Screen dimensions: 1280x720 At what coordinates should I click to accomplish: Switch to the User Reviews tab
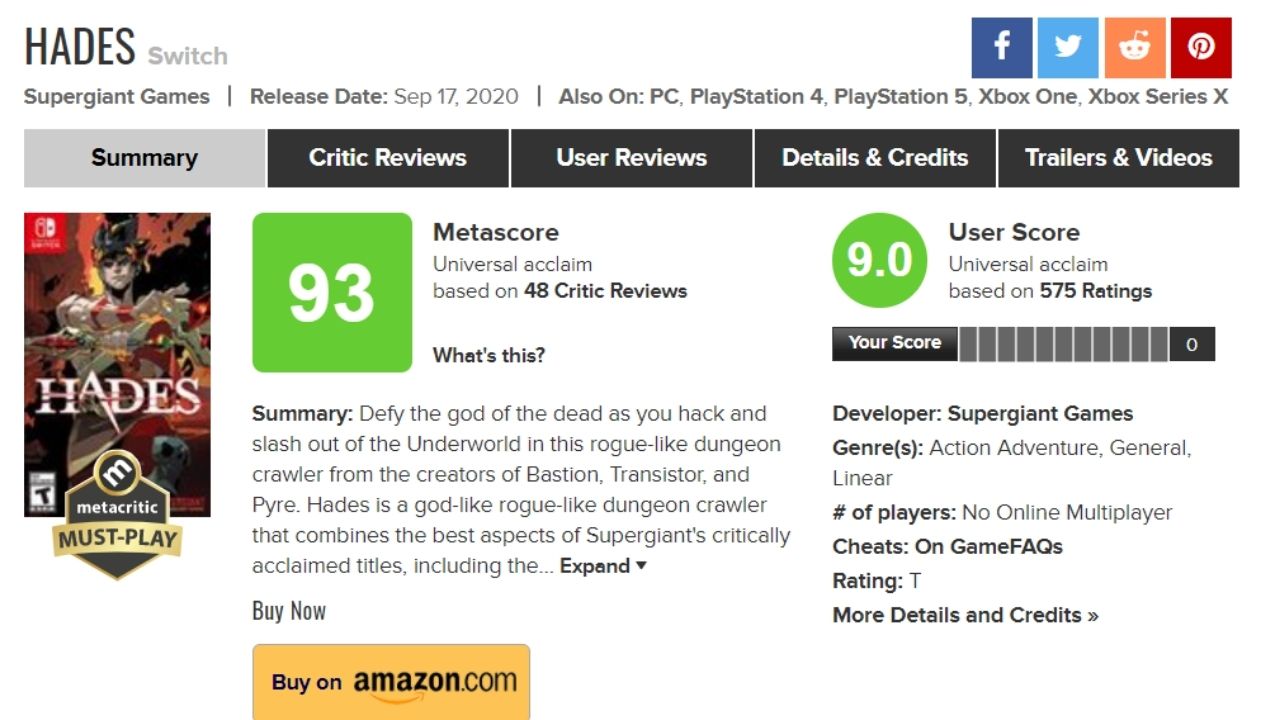[x=631, y=158]
